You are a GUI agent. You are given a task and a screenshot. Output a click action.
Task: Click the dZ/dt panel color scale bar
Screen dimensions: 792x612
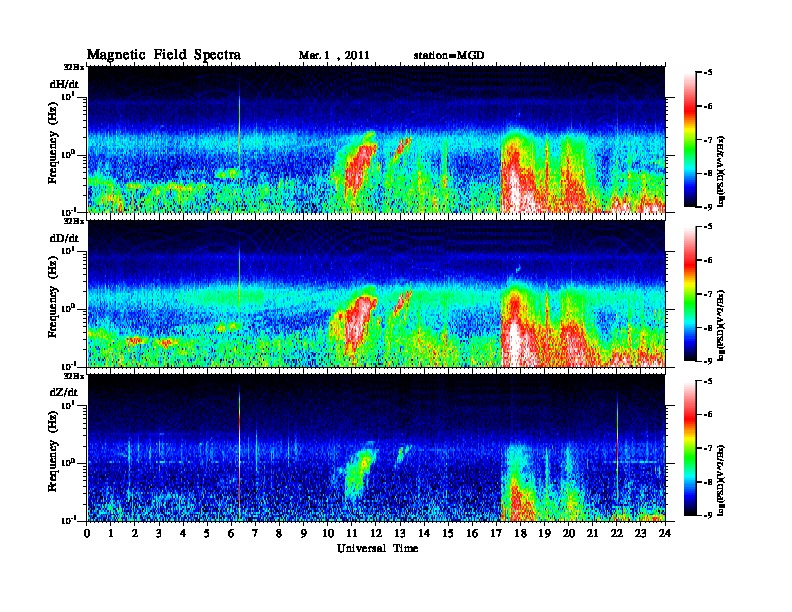pos(690,448)
